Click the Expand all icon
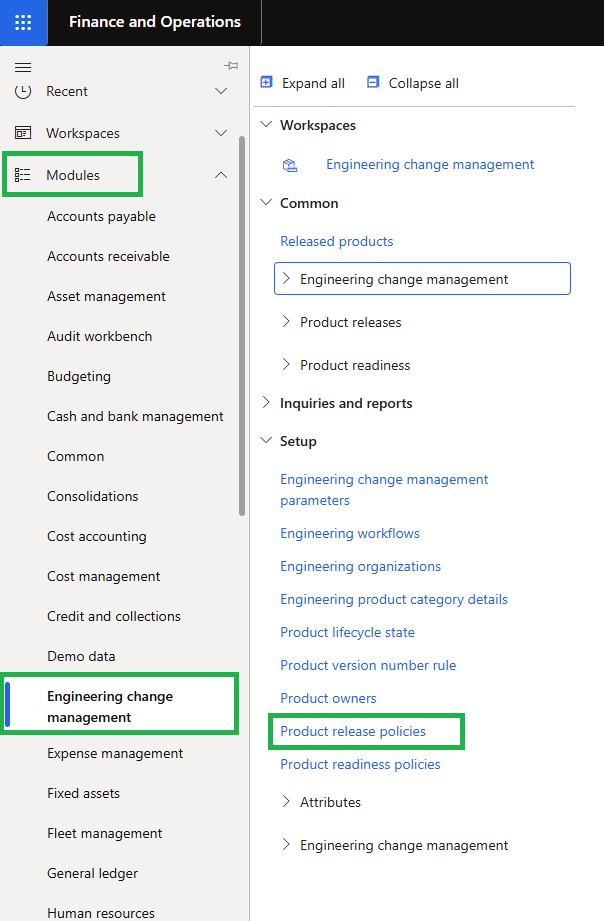 (265, 82)
